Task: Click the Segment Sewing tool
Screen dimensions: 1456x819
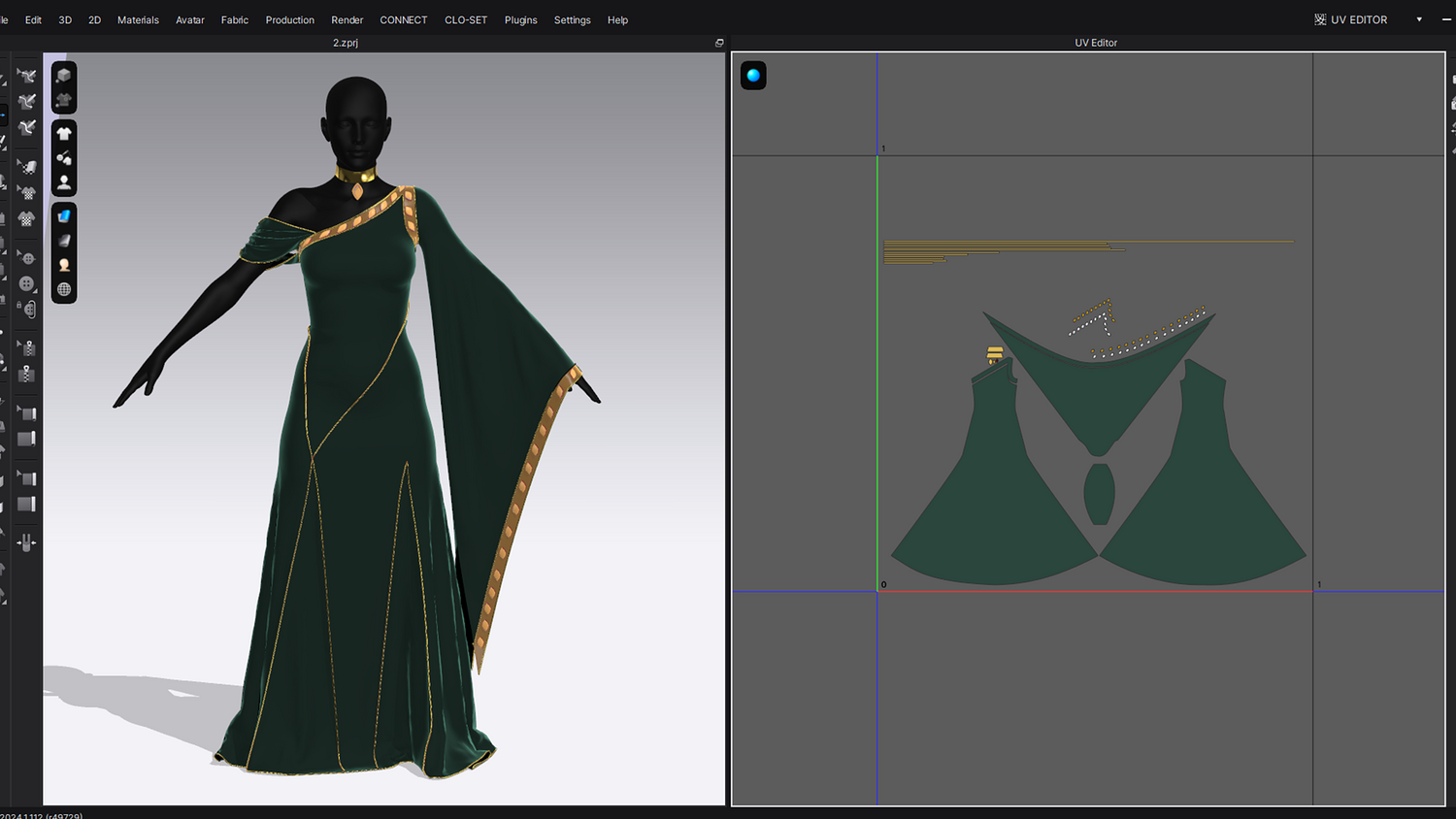Action: tap(27, 102)
